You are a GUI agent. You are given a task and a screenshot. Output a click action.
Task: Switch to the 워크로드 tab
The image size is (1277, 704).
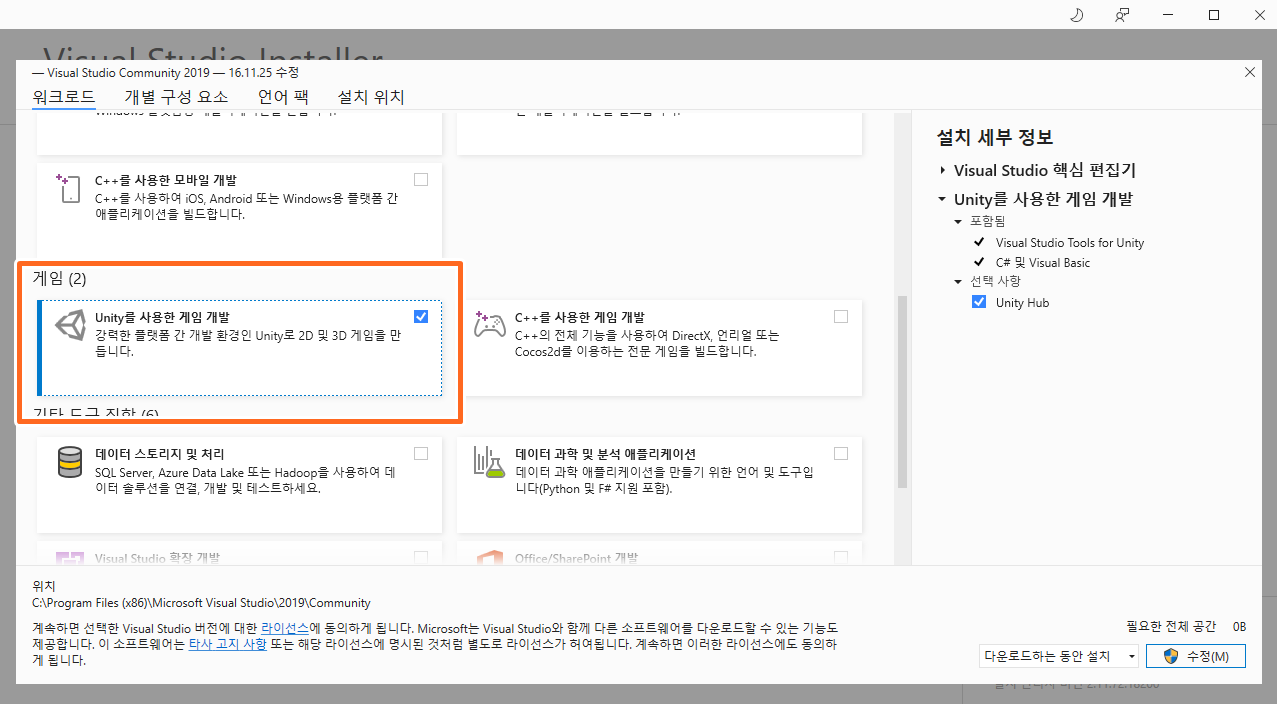(x=63, y=97)
